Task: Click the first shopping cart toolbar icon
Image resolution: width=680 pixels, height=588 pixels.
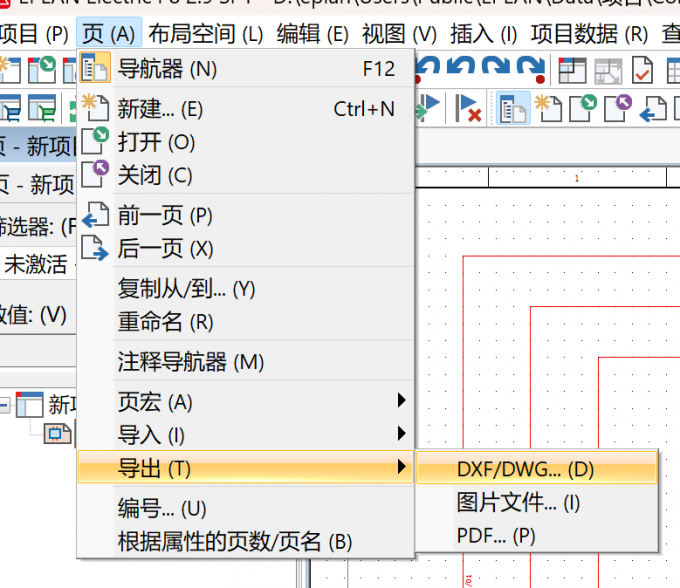Action: [x=10, y=108]
